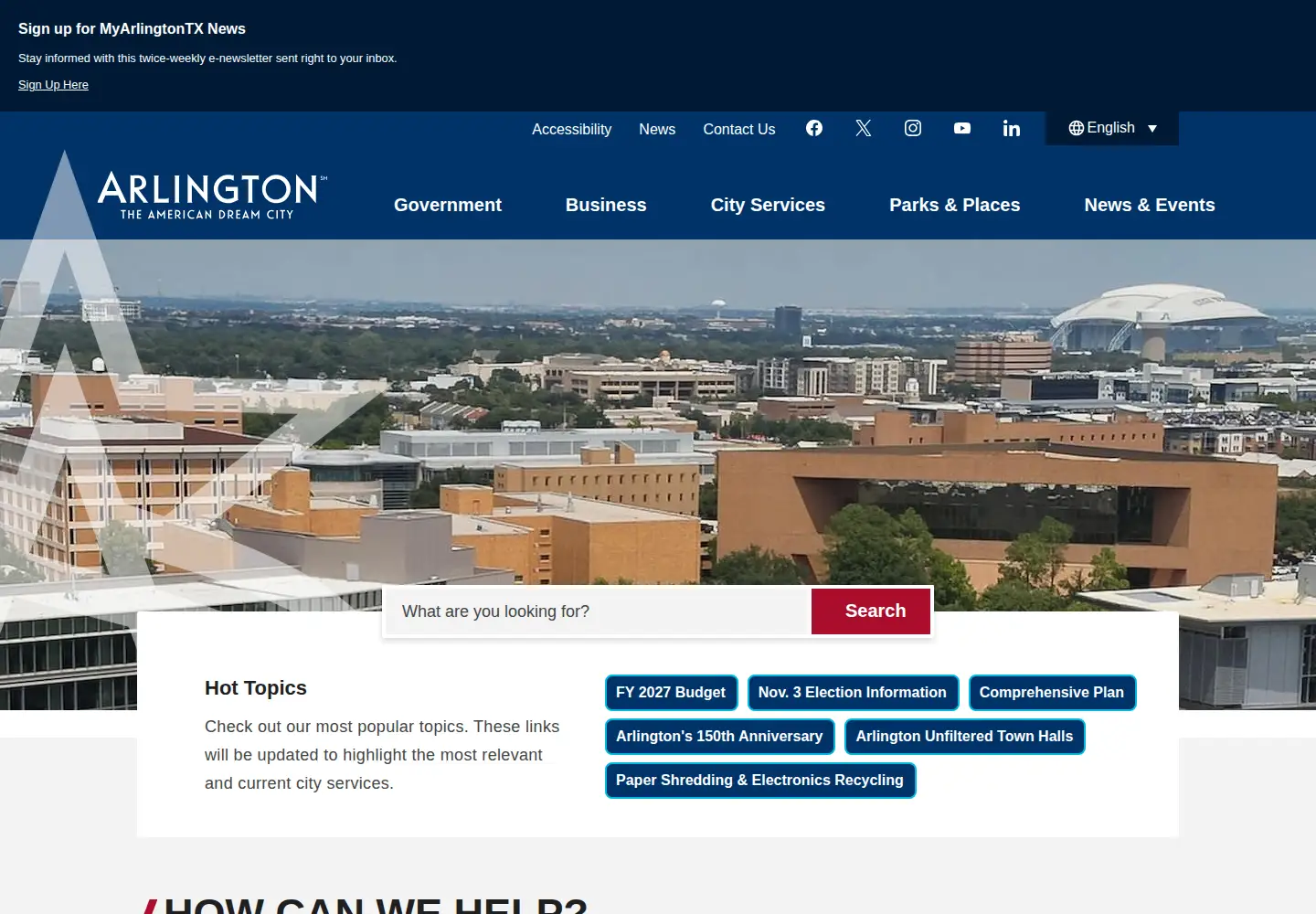
Task: Click the Arlington American Dream City logo
Action: [x=212, y=196]
